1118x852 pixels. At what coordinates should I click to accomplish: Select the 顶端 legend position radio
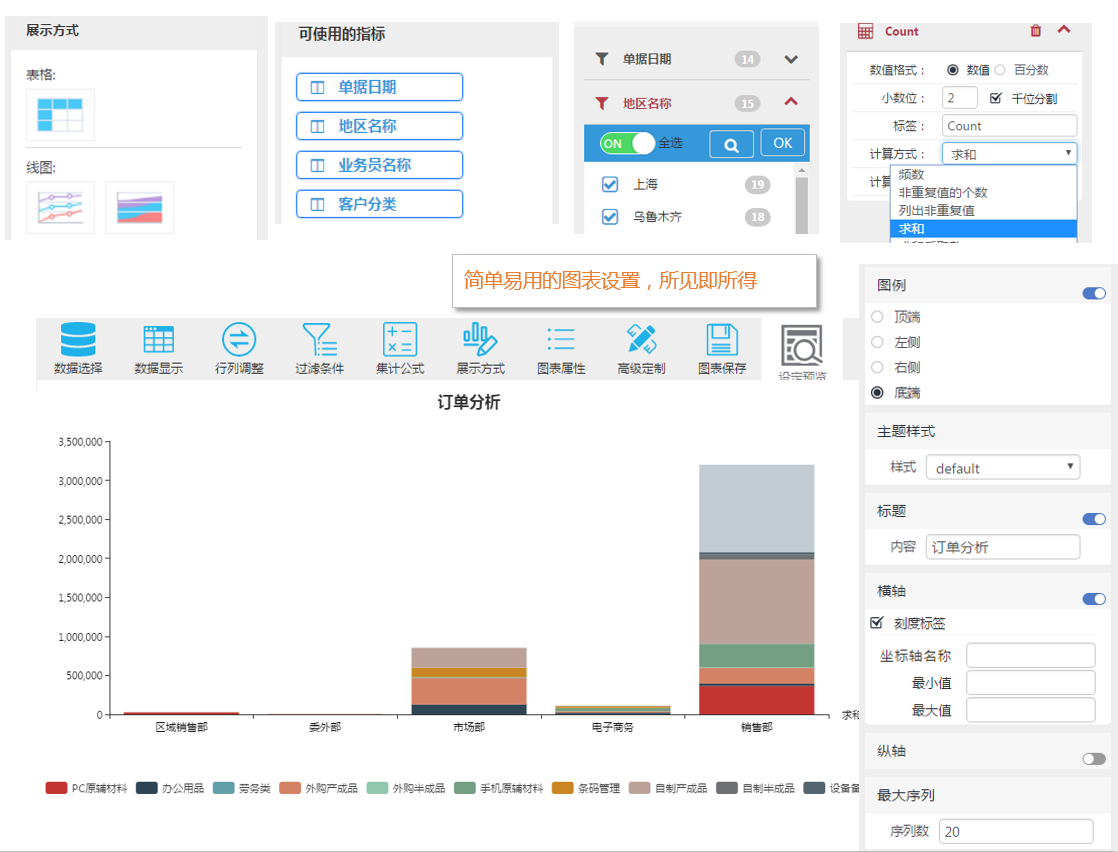[877, 317]
